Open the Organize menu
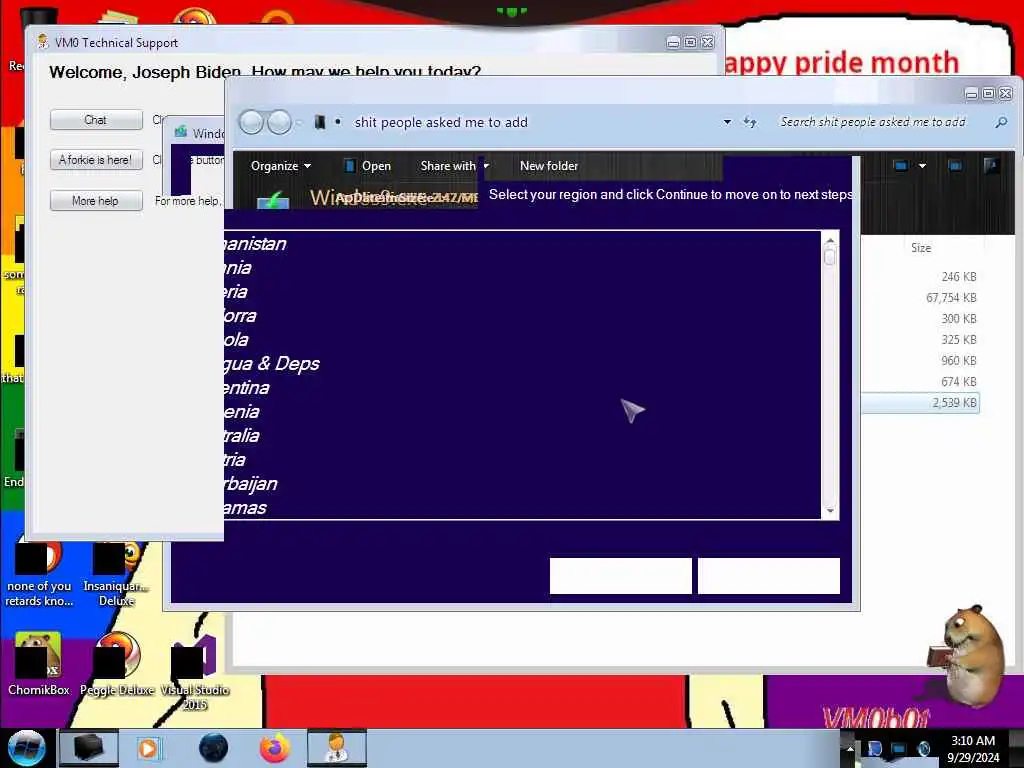This screenshot has width=1024, height=768. coord(281,166)
